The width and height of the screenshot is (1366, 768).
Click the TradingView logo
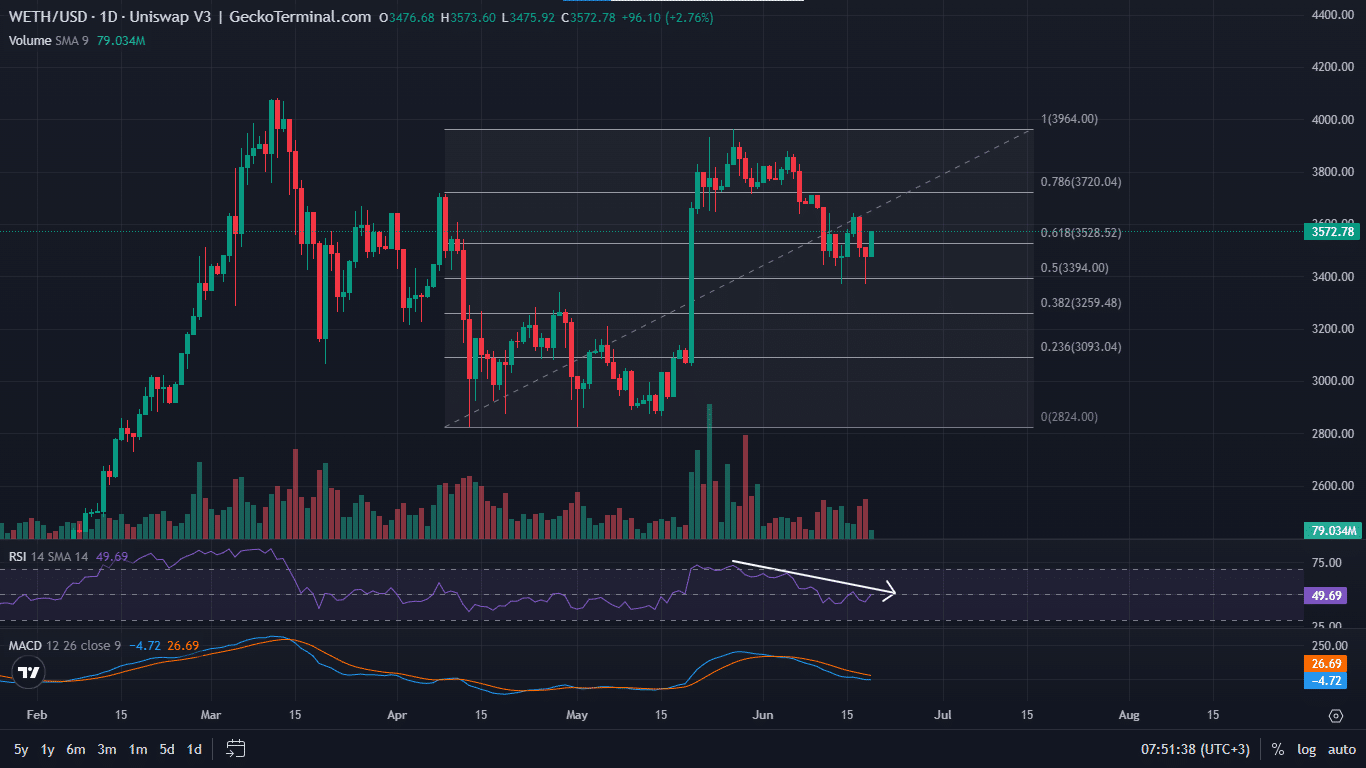(x=30, y=673)
